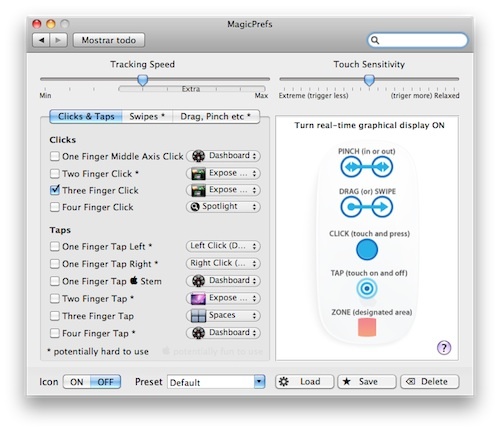The image size is (500, 432).
Task: Click the Expose icon for Two Finger Click
Action: pos(198,173)
